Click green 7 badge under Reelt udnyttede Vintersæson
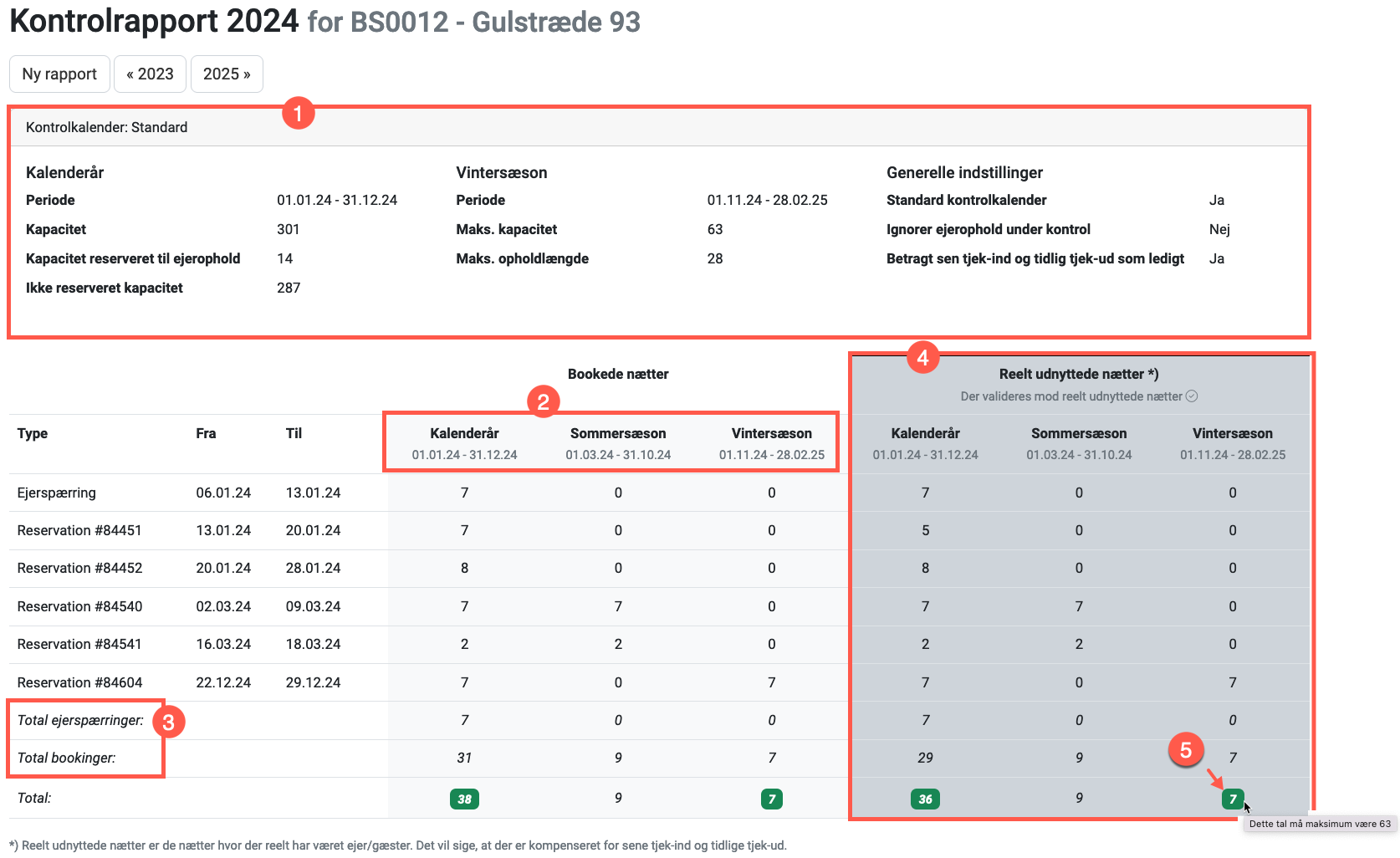The width and height of the screenshot is (1400, 858). 1232,799
